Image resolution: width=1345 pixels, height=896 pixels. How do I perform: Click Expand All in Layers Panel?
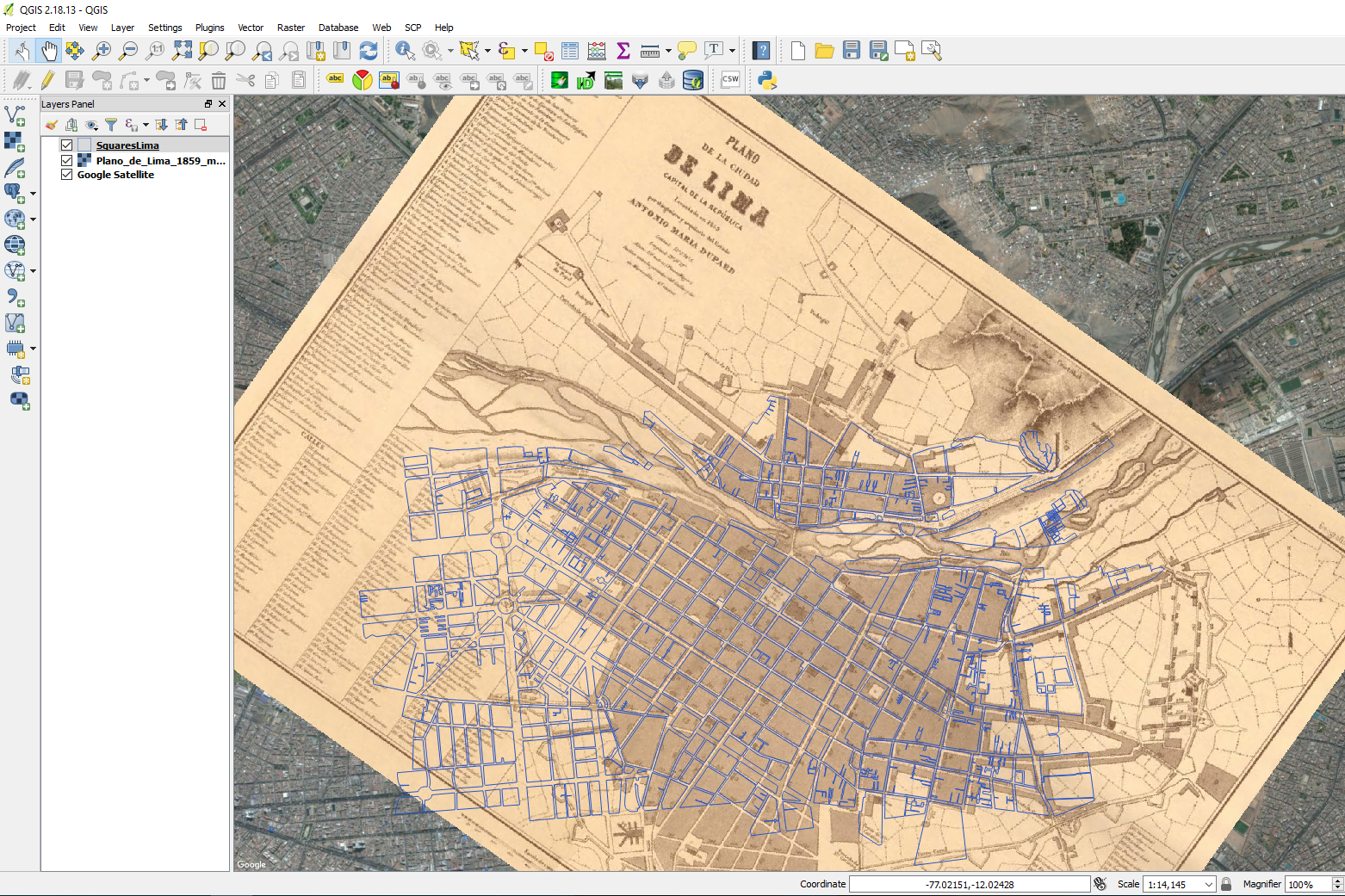[161, 126]
